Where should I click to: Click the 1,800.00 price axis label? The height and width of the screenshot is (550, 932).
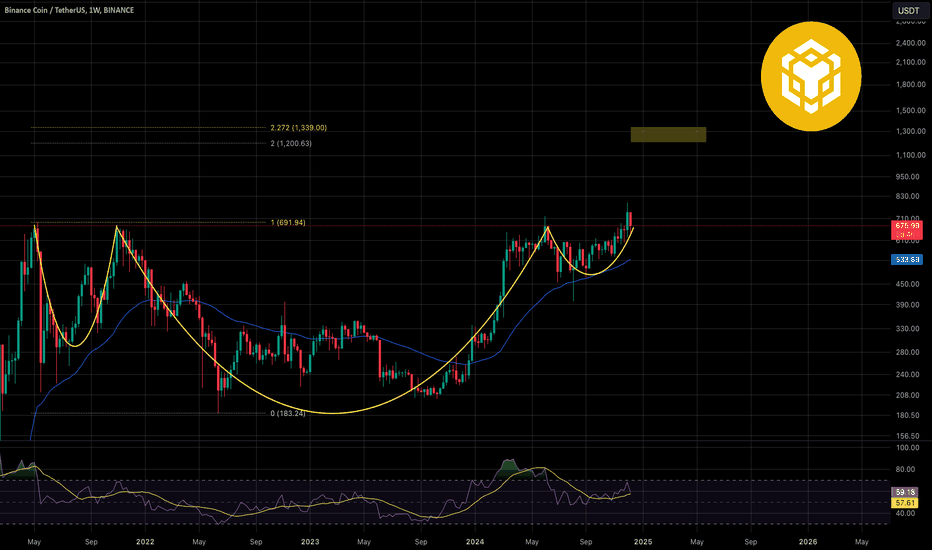pyautogui.click(x=910, y=84)
